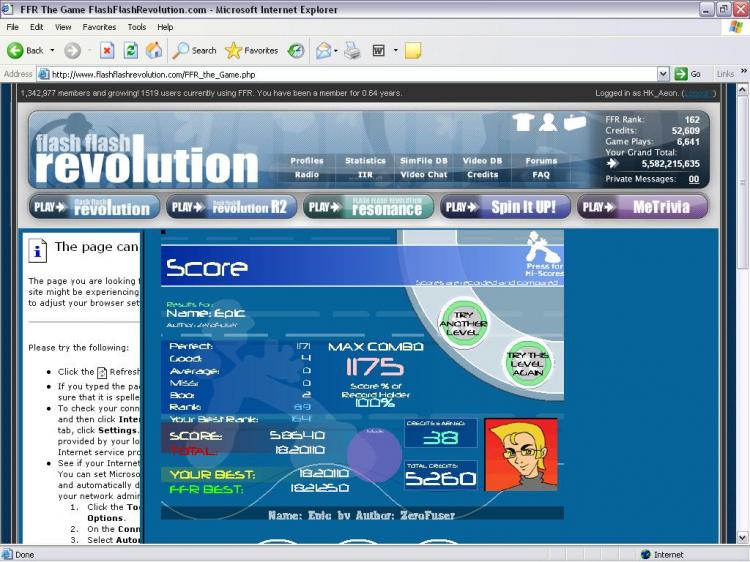Open the Statistics link in site navigation
Screen dimensions: 750x562
(365, 161)
